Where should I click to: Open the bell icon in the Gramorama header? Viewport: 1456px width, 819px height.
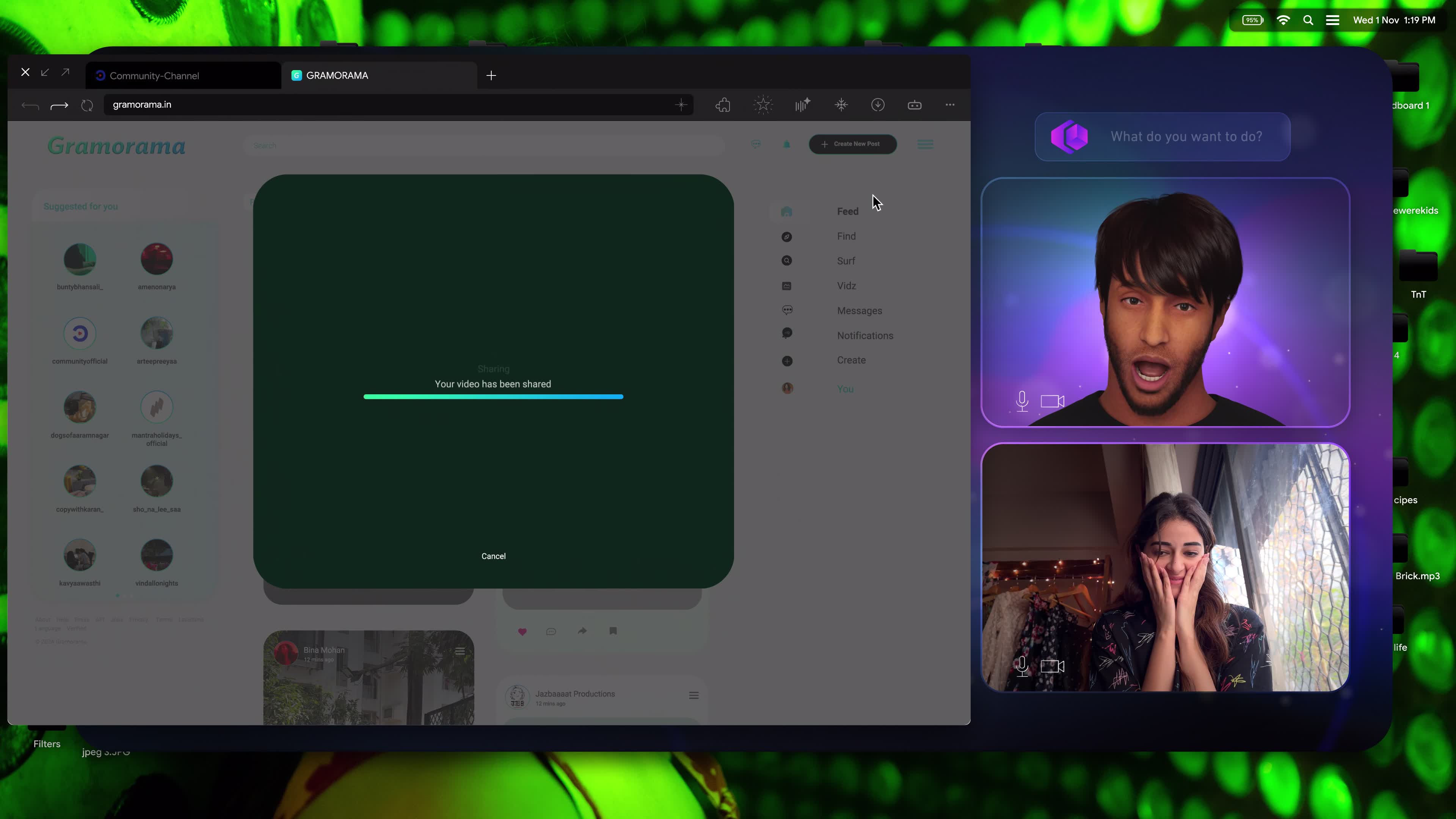787,145
